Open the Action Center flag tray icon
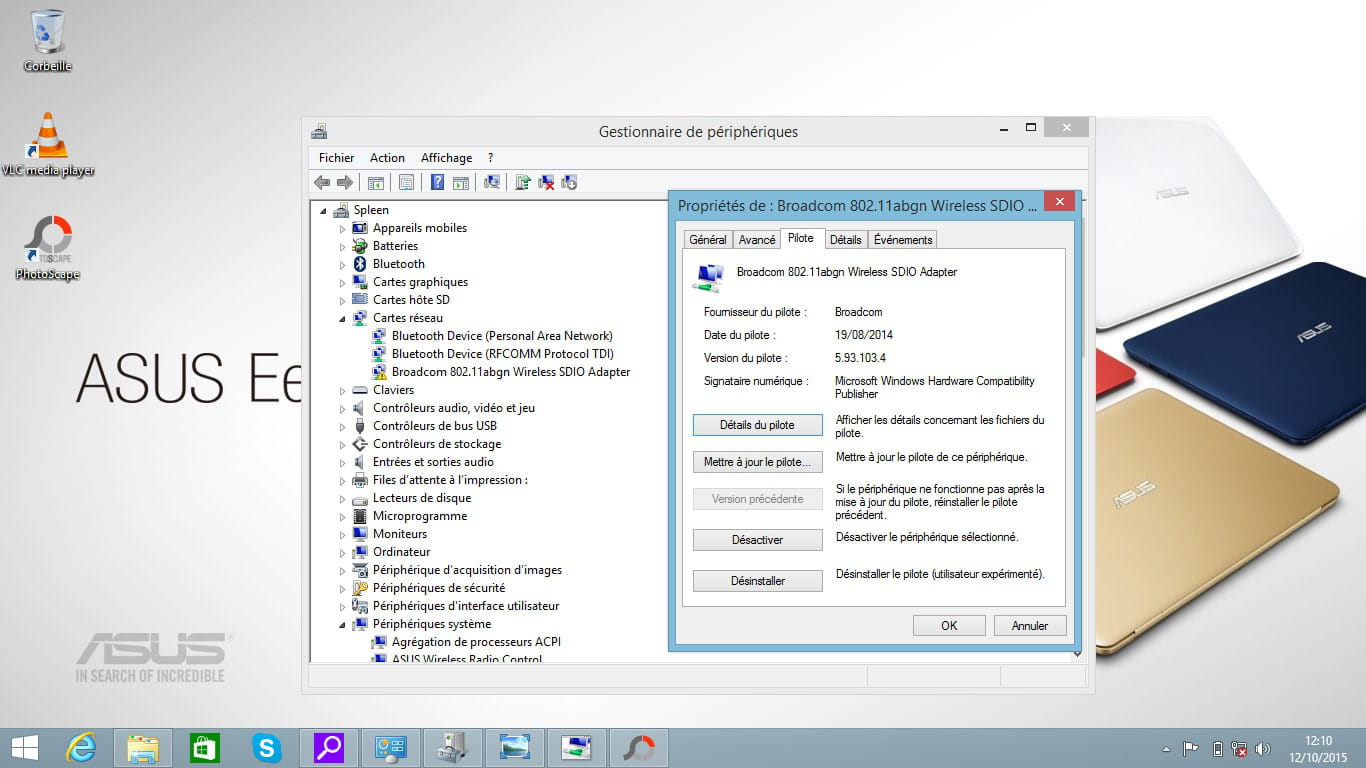Image resolution: width=1366 pixels, height=768 pixels. pos(1191,749)
